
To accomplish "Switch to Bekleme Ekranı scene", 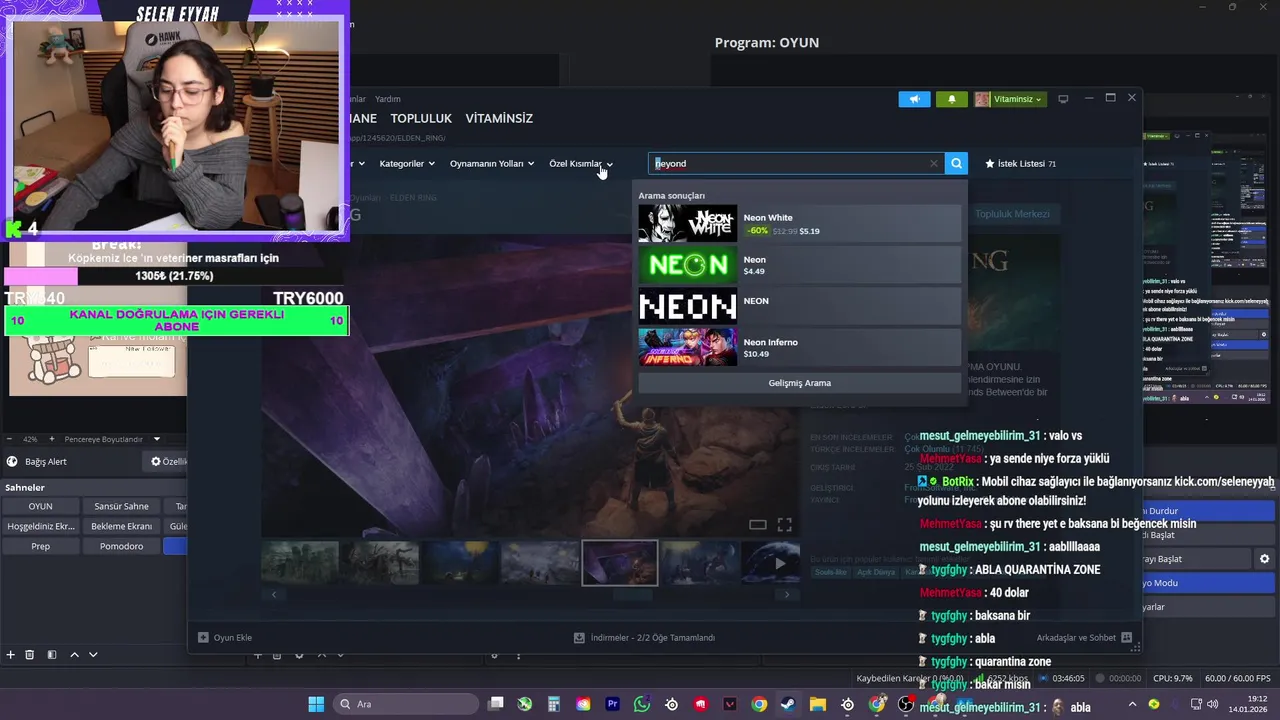I will click(x=121, y=526).
